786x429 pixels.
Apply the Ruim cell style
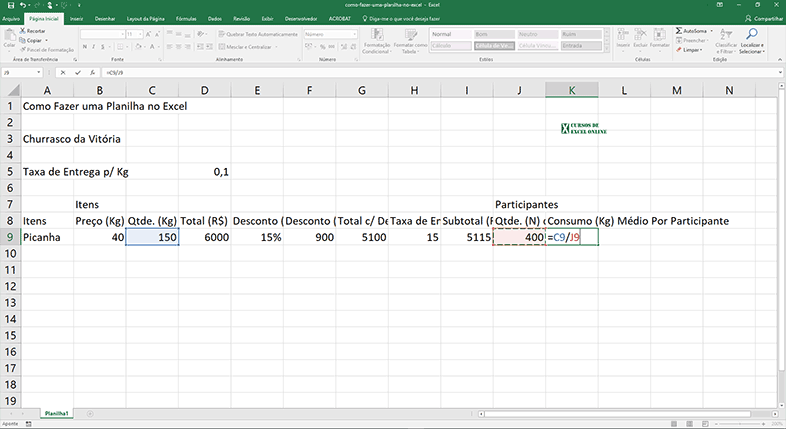[581, 34]
